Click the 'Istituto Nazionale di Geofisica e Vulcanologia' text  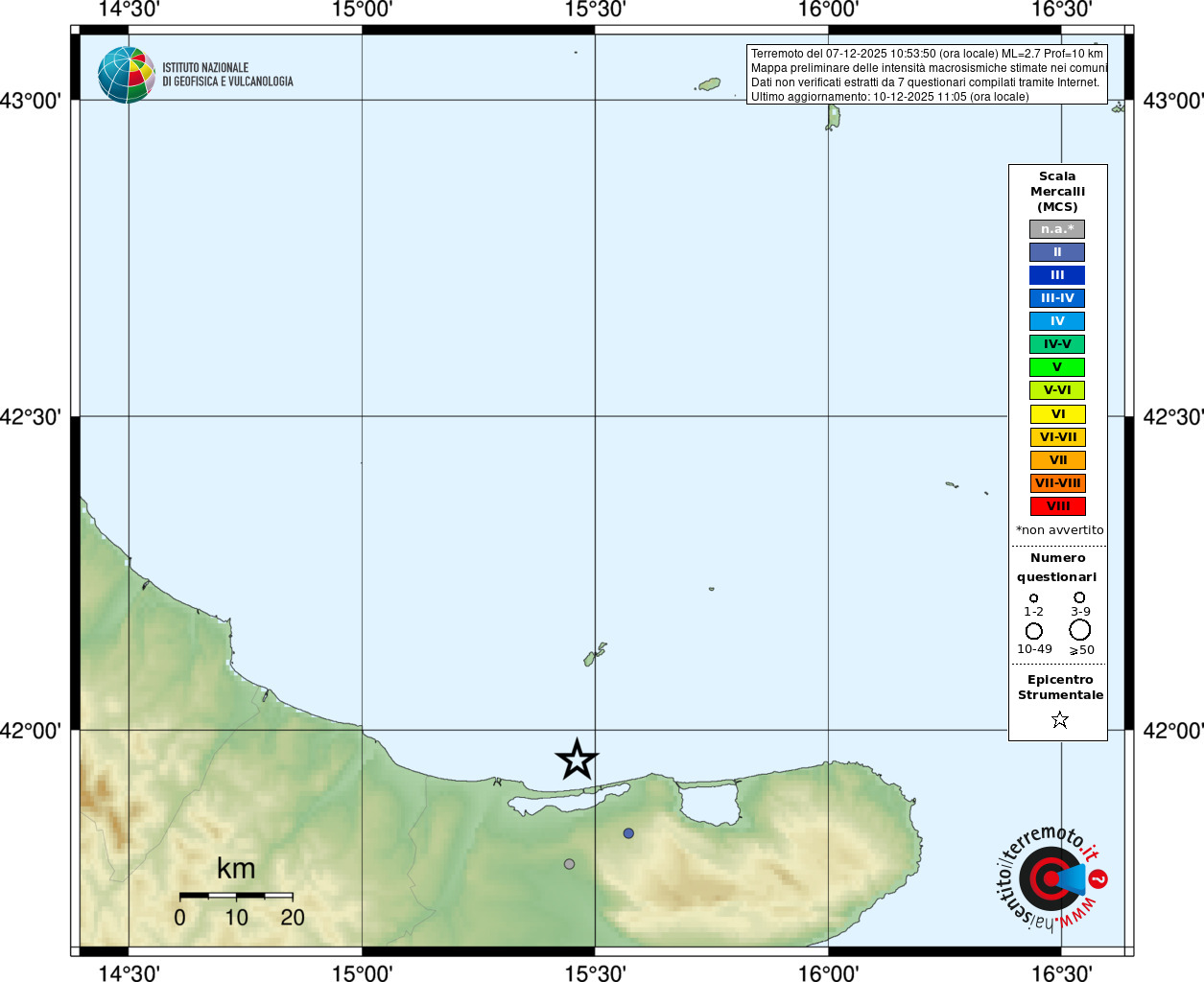(227, 75)
